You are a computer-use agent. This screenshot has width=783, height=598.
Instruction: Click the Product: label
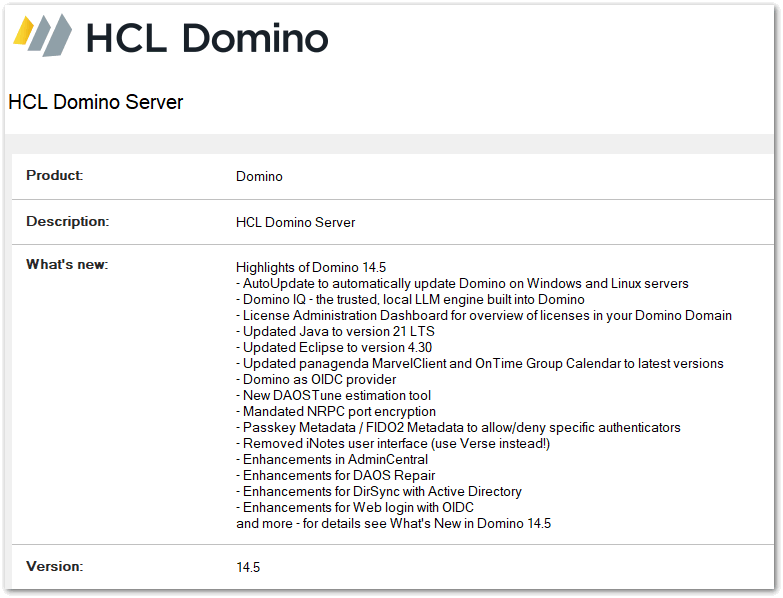[55, 176]
